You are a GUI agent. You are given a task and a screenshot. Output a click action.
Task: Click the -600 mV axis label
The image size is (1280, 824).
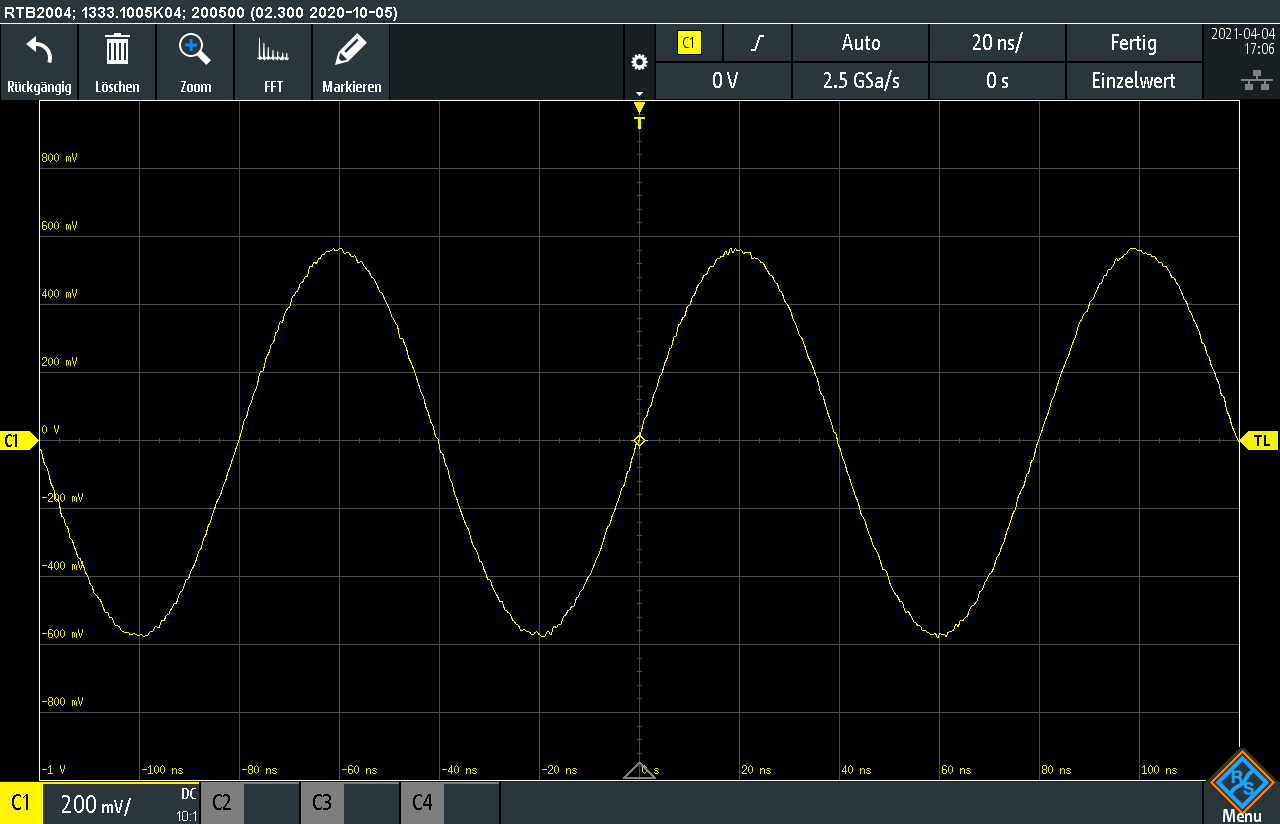(62, 634)
